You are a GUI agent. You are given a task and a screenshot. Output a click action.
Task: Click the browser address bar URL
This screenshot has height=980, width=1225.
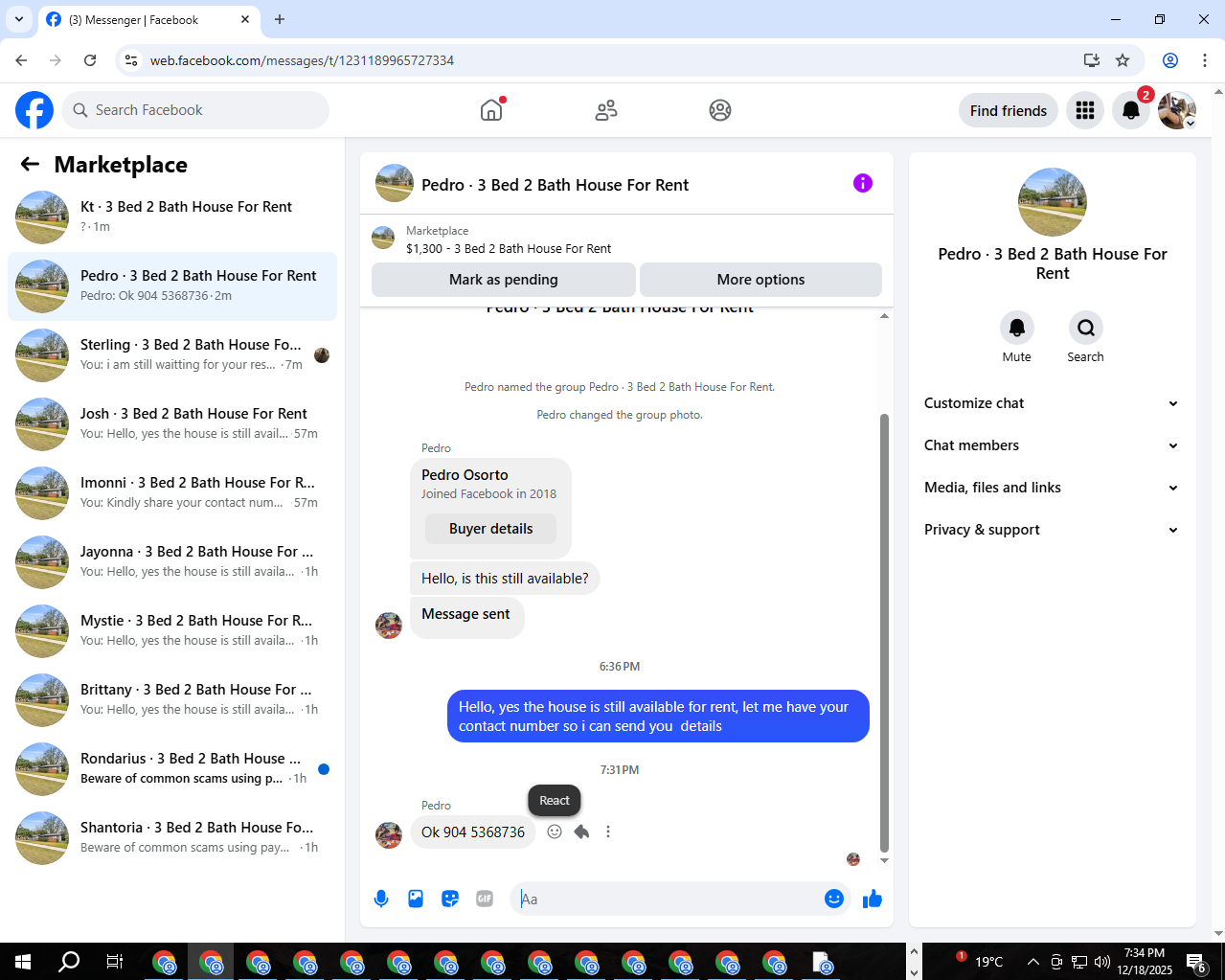[302, 60]
